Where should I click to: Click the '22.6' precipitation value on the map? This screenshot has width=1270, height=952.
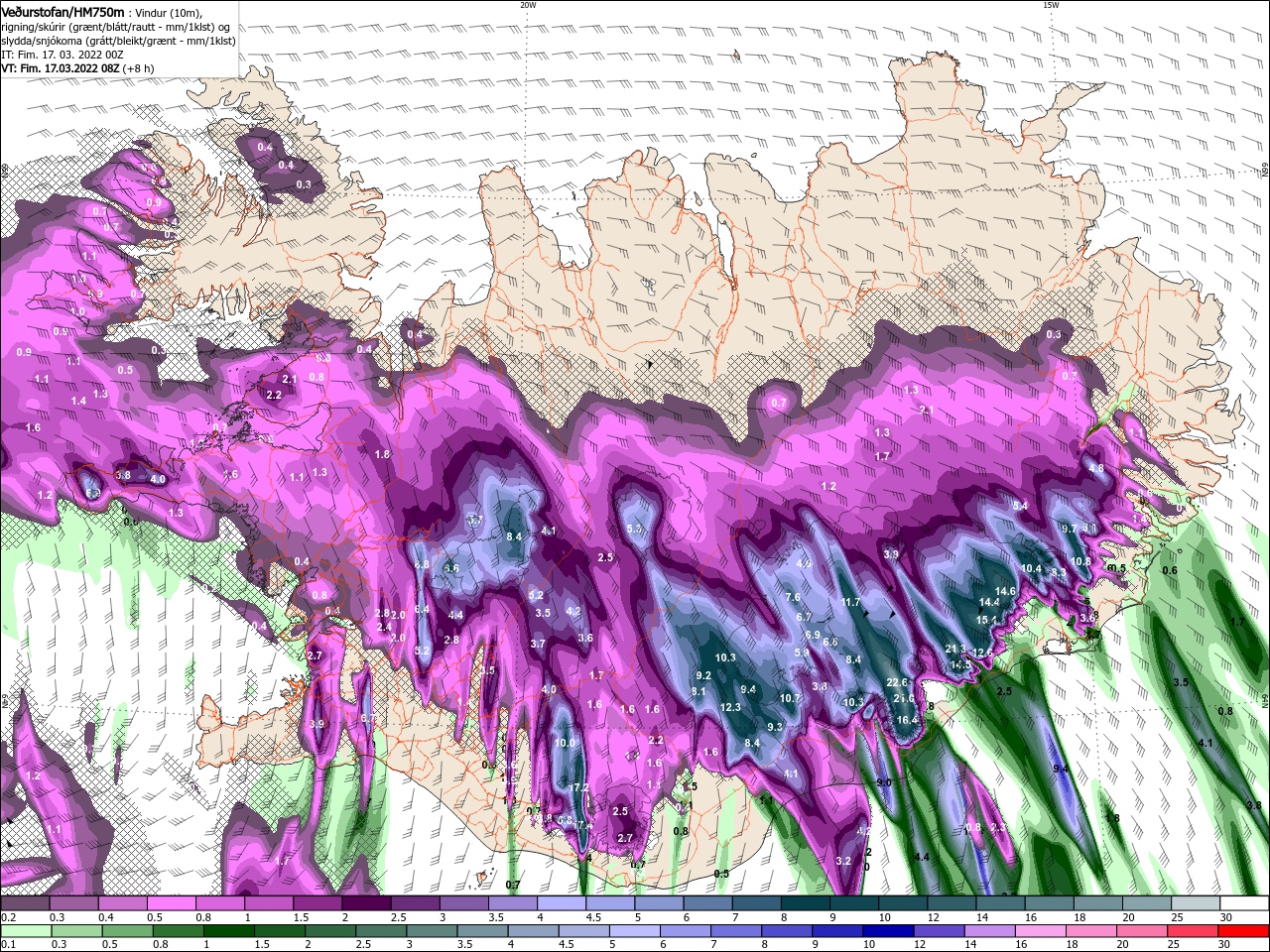click(x=897, y=682)
